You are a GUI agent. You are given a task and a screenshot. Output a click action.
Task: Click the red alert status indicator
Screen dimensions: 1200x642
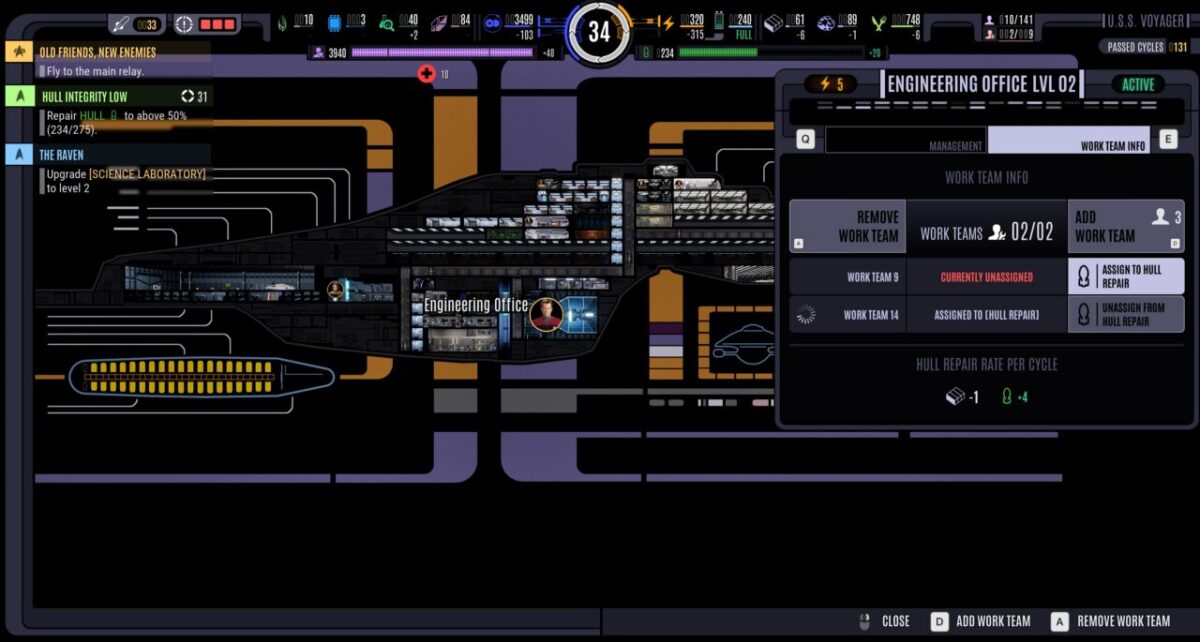coord(216,24)
